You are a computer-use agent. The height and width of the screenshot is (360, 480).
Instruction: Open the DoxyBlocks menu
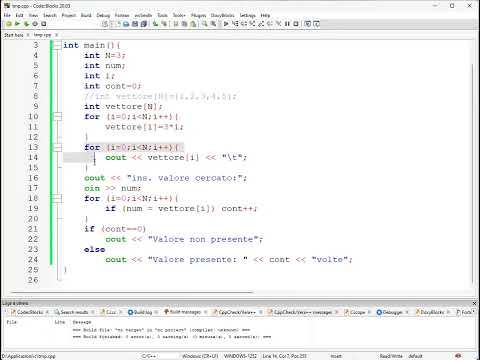pos(223,15)
